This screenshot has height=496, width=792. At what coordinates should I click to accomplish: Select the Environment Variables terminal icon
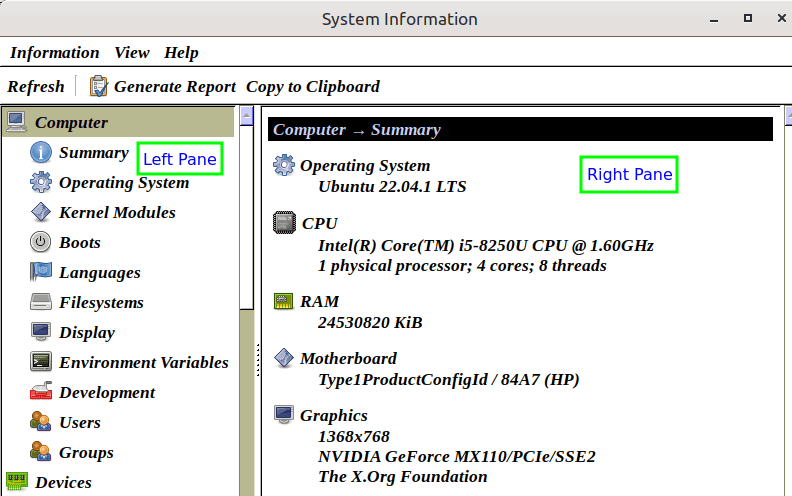[x=41, y=363]
